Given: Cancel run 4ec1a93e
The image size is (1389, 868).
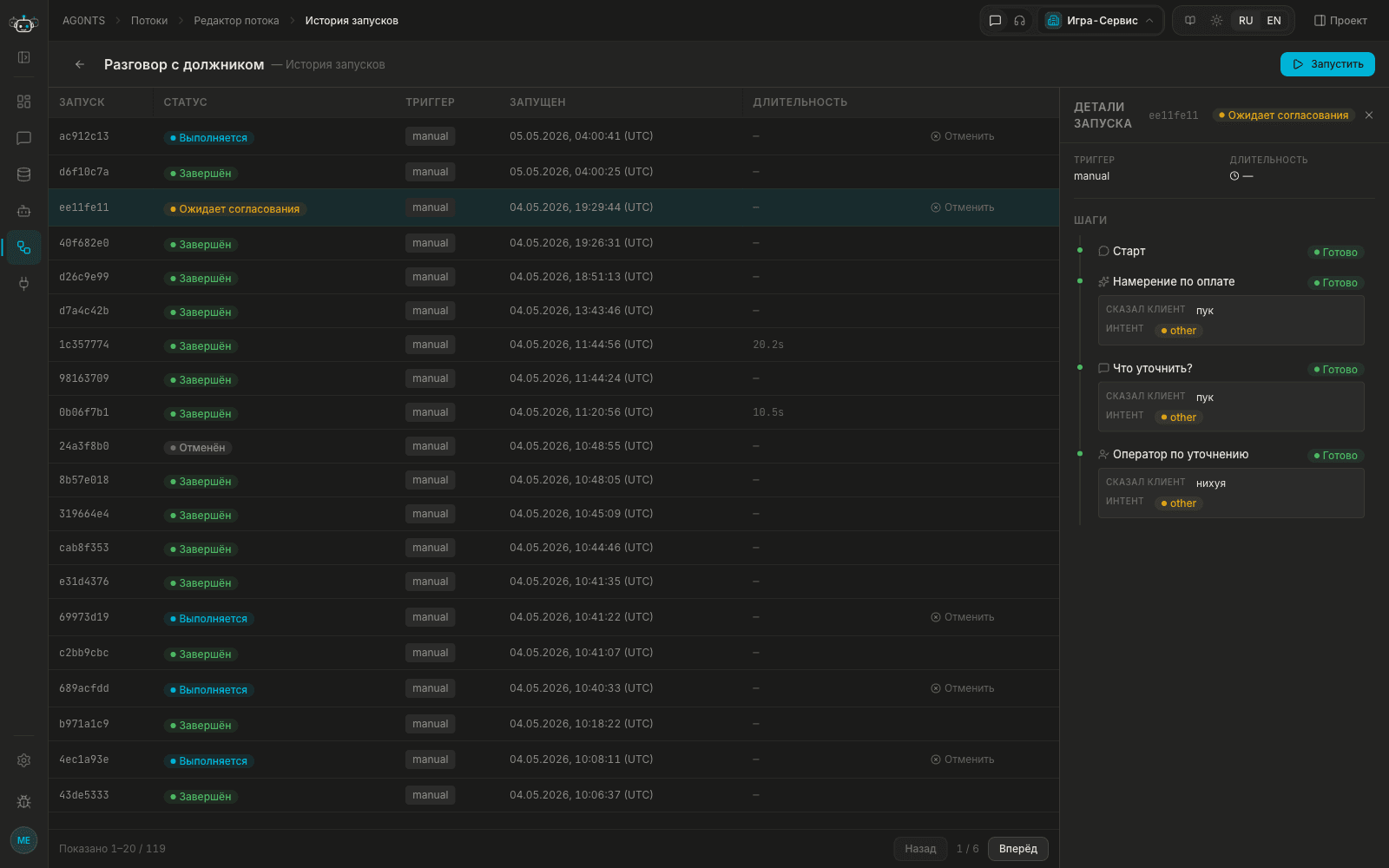Looking at the screenshot, I should pos(963,759).
